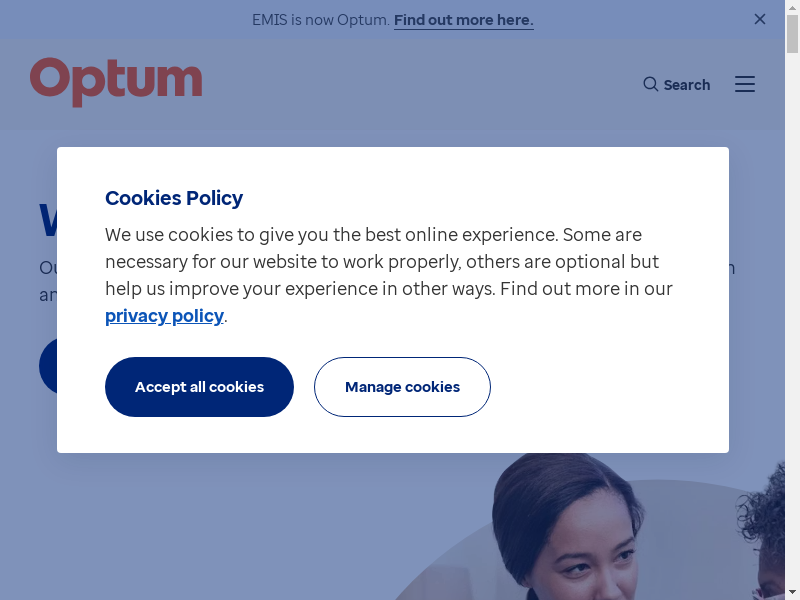Accept all cookies
The height and width of the screenshot is (600, 800).
tap(199, 387)
